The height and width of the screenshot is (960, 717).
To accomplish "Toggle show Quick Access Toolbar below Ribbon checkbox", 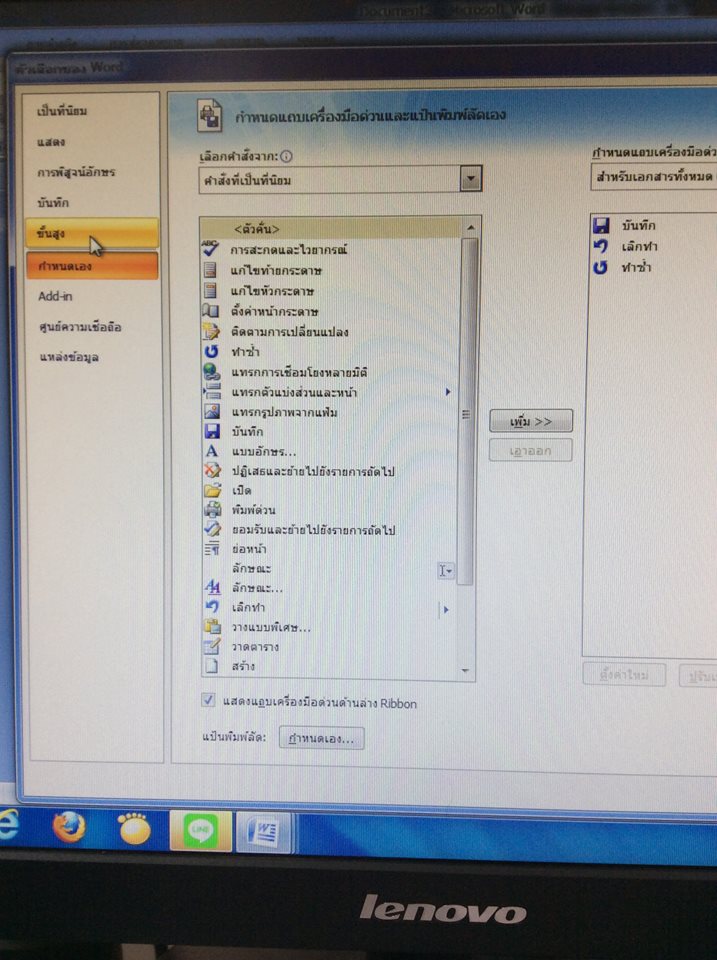I will point(208,700).
